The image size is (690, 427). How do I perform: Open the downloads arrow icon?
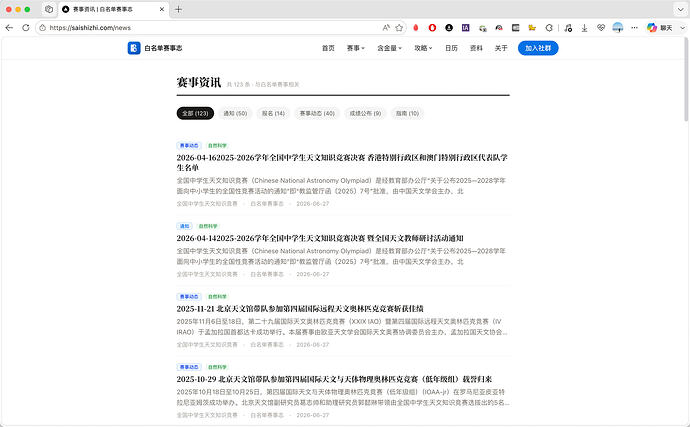coord(584,28)
